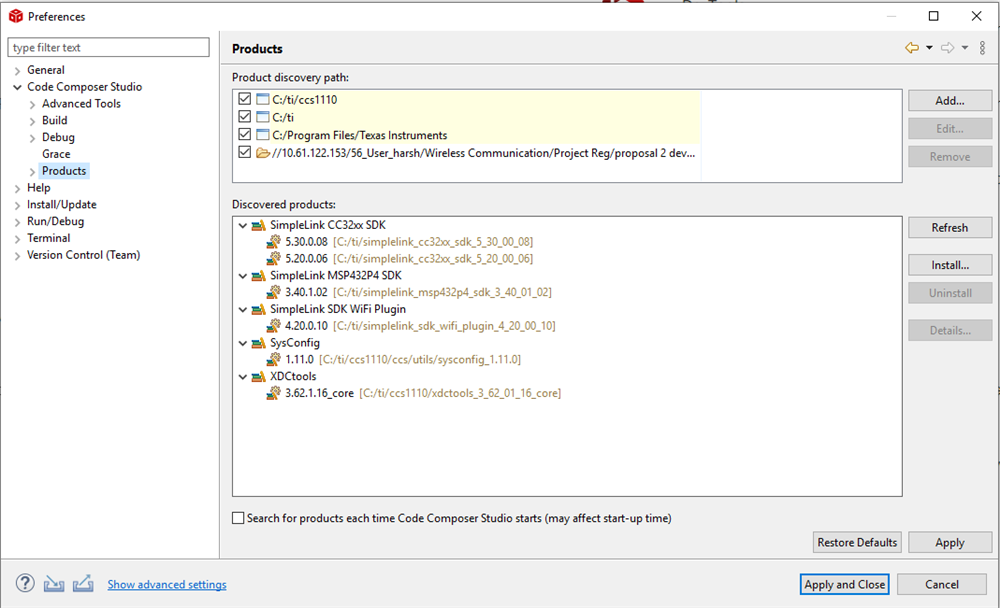Collapse the SysConfig group

point(242,343)
